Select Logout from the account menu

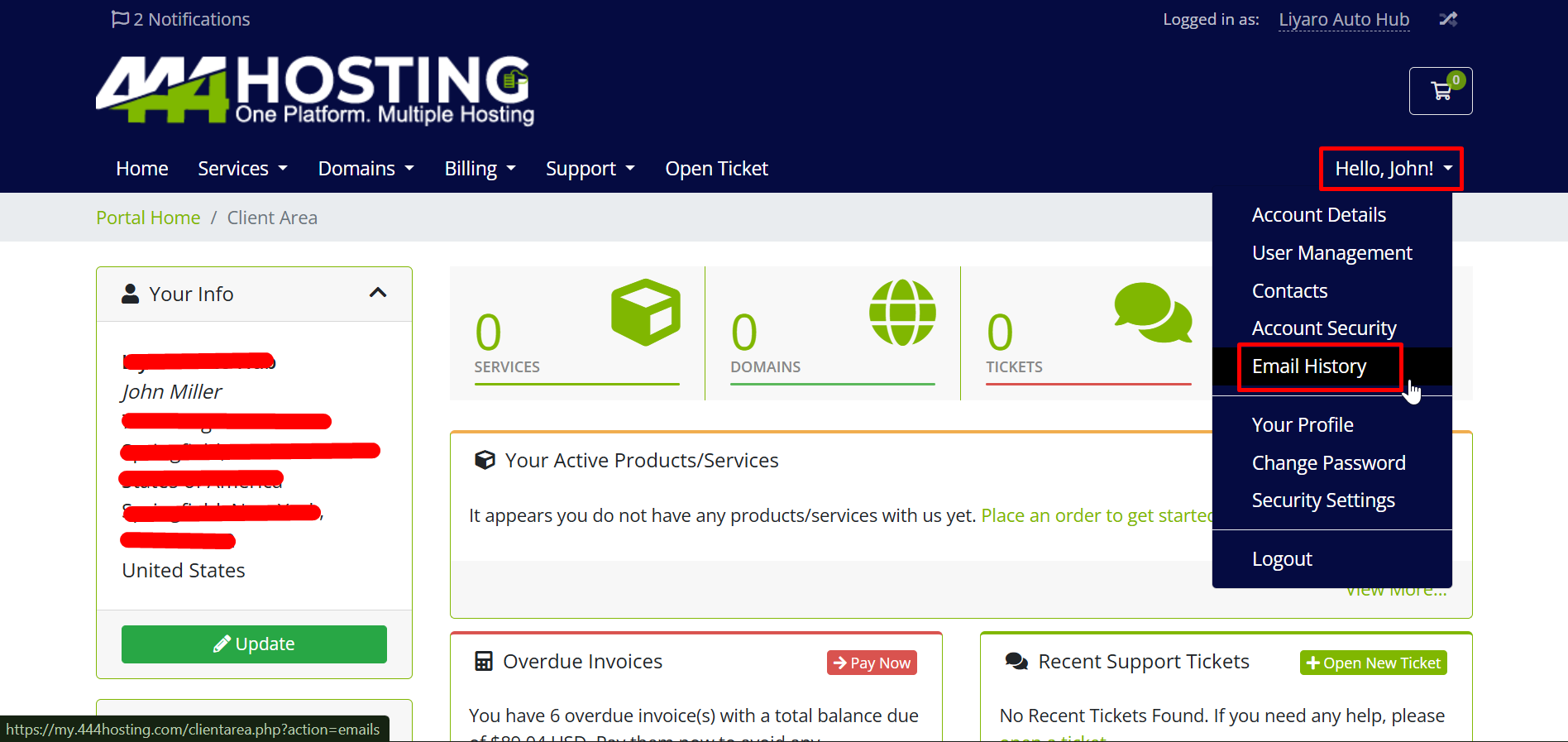click(x=1282, y=559)
